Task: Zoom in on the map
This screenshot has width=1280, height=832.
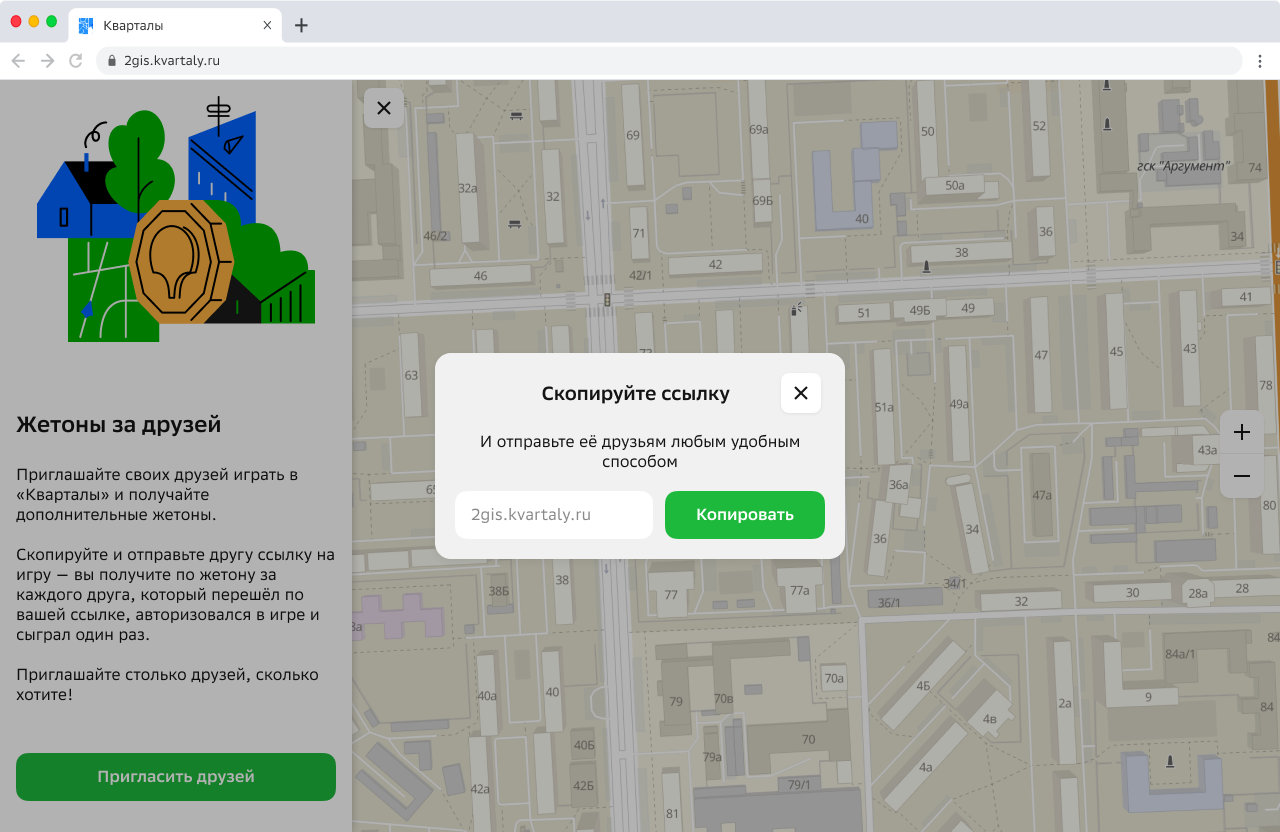Action: [1242, 432]
